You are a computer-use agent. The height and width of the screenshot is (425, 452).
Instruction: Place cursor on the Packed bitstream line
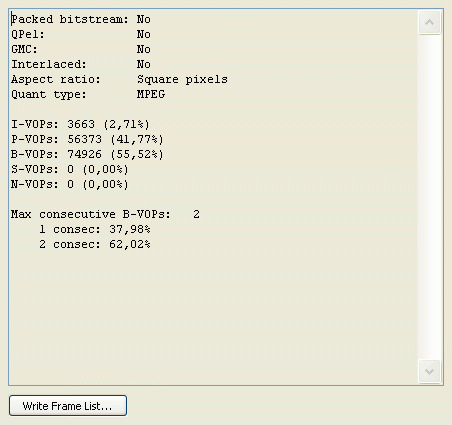[x=81, y=19]
